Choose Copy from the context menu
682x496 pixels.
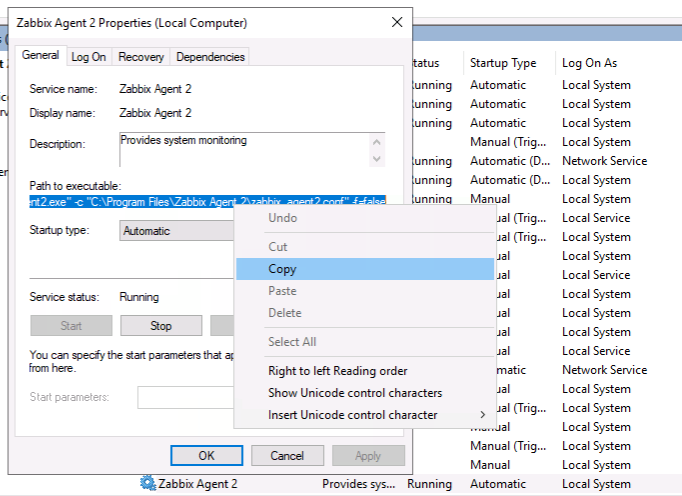pos(365,269)
